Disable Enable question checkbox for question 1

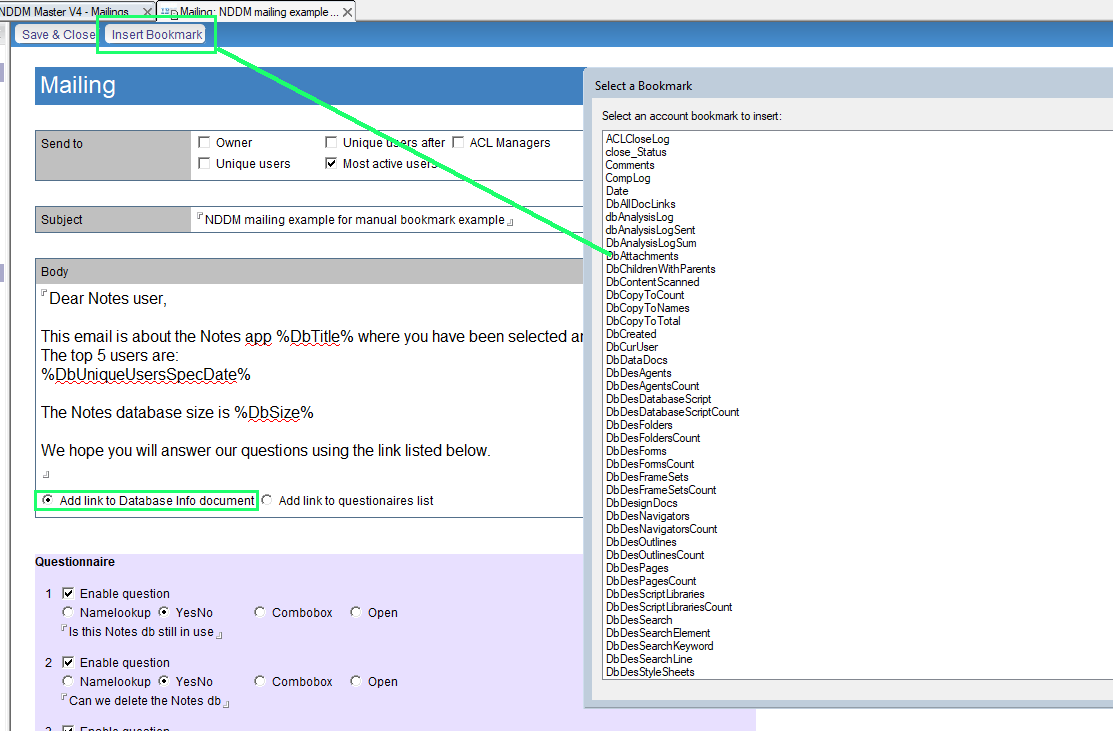pos(69,594)
